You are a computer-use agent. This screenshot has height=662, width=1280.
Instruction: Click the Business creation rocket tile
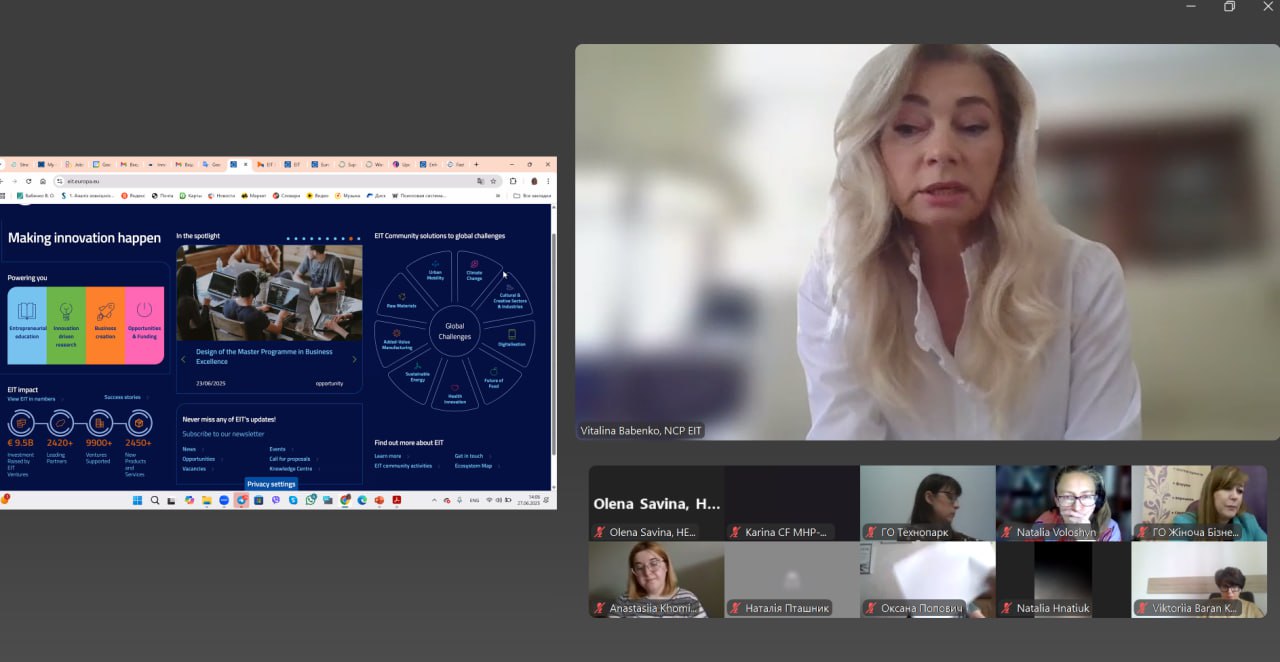pos(105,326)
